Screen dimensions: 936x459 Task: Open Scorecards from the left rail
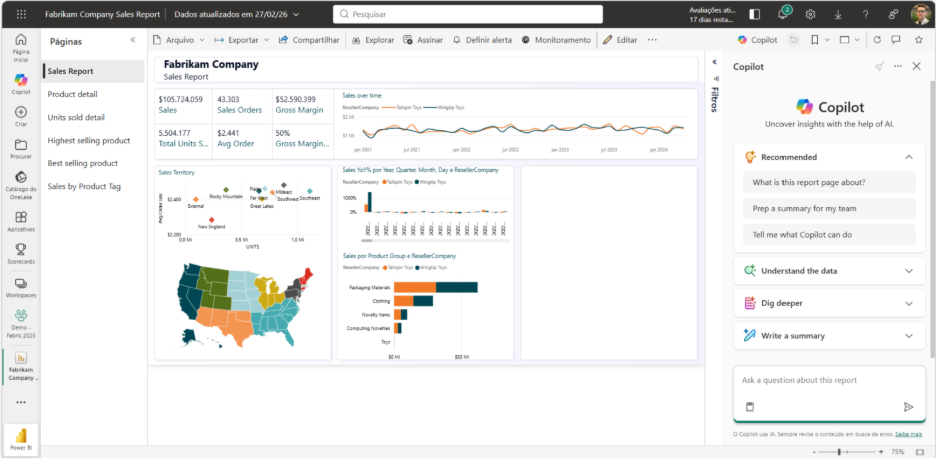[x=20, y=254]
